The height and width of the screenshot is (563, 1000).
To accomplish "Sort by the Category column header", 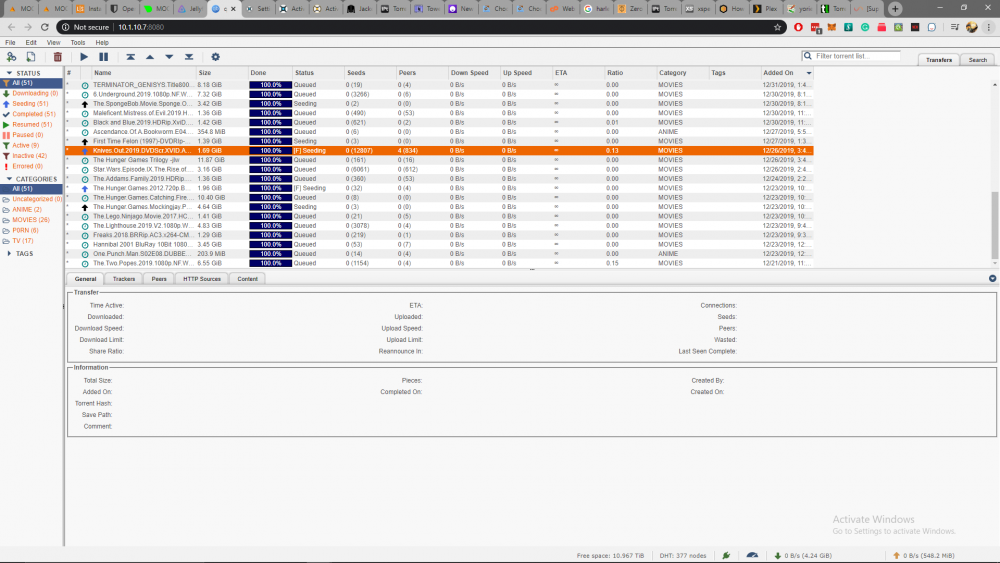I will (x=682, y=73).
